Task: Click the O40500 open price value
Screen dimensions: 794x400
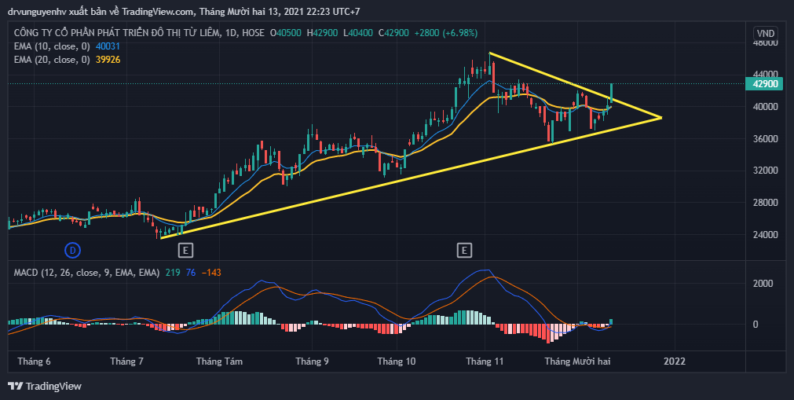Action: point(286,33)
